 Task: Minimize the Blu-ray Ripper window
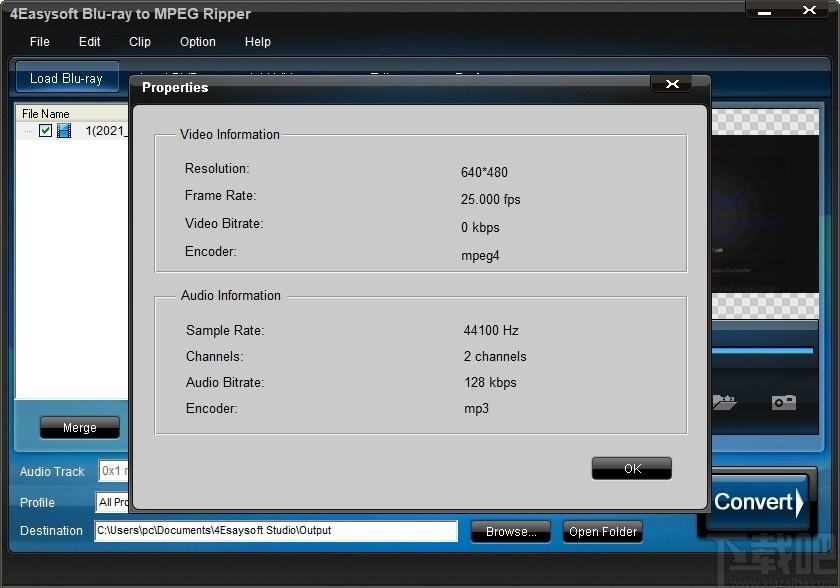[x=764, y=11]
